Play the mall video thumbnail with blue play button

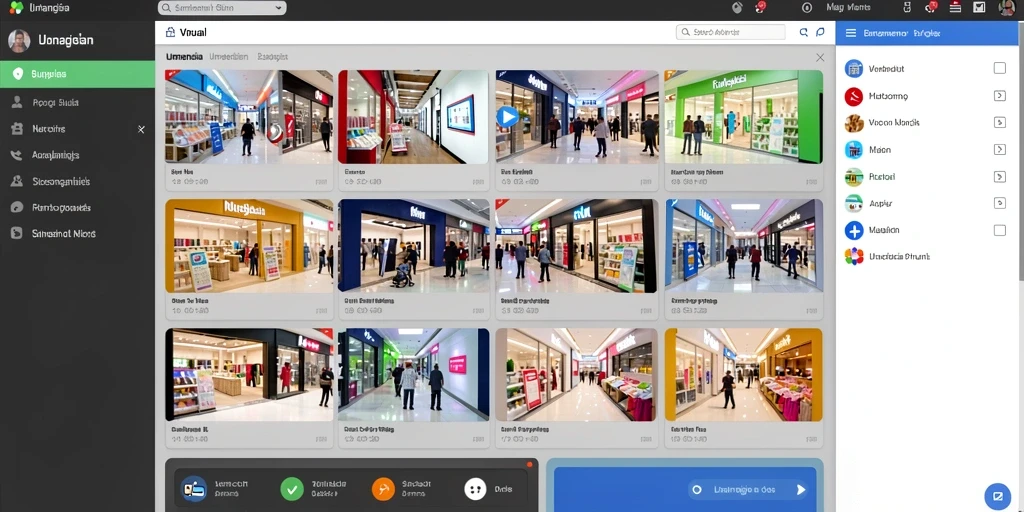pos(507,117)
